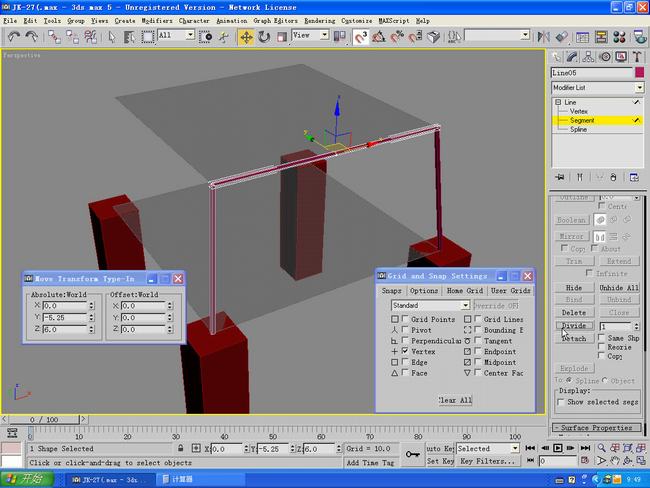
Task: Open the Modifiers menu
Action: point(157,21)
